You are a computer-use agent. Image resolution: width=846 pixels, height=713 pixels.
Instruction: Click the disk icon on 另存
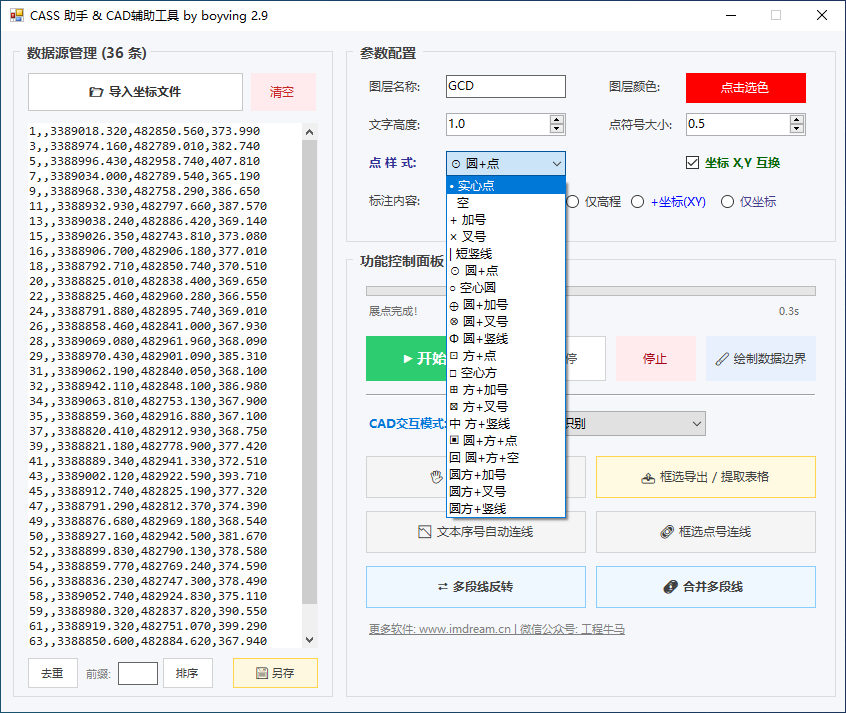coord(262,673)
